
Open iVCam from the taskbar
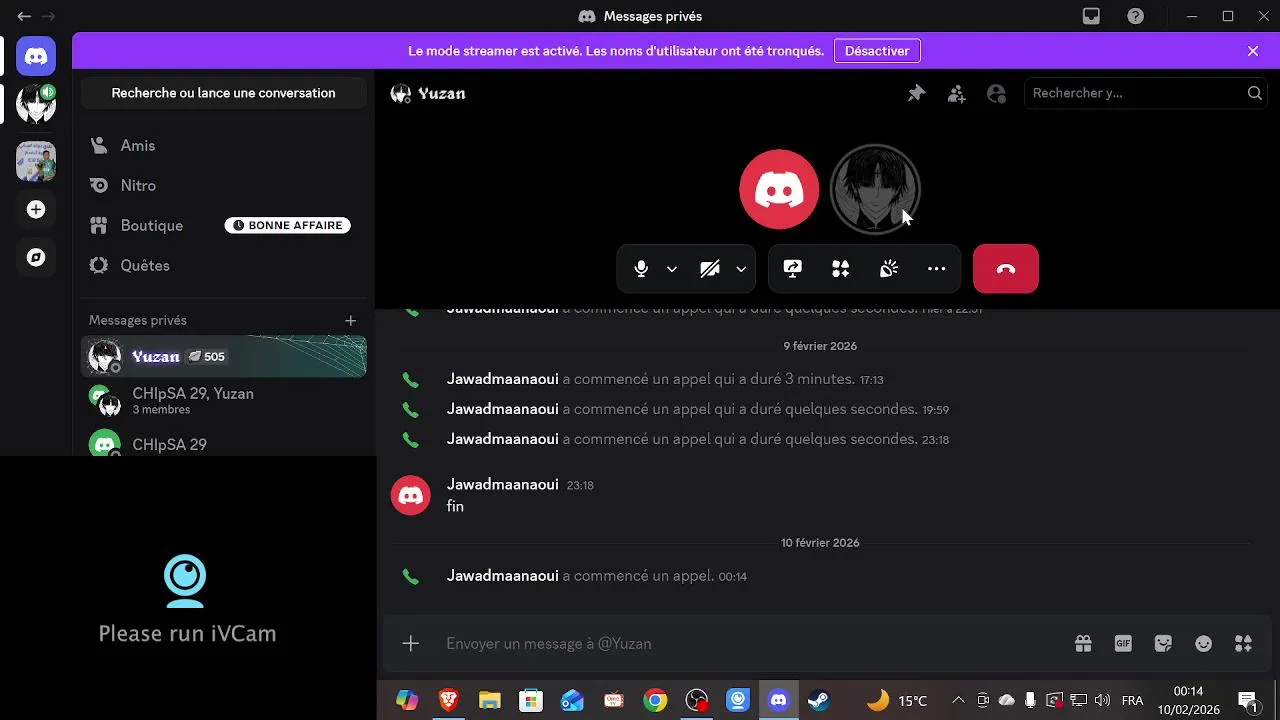point(738,700)
